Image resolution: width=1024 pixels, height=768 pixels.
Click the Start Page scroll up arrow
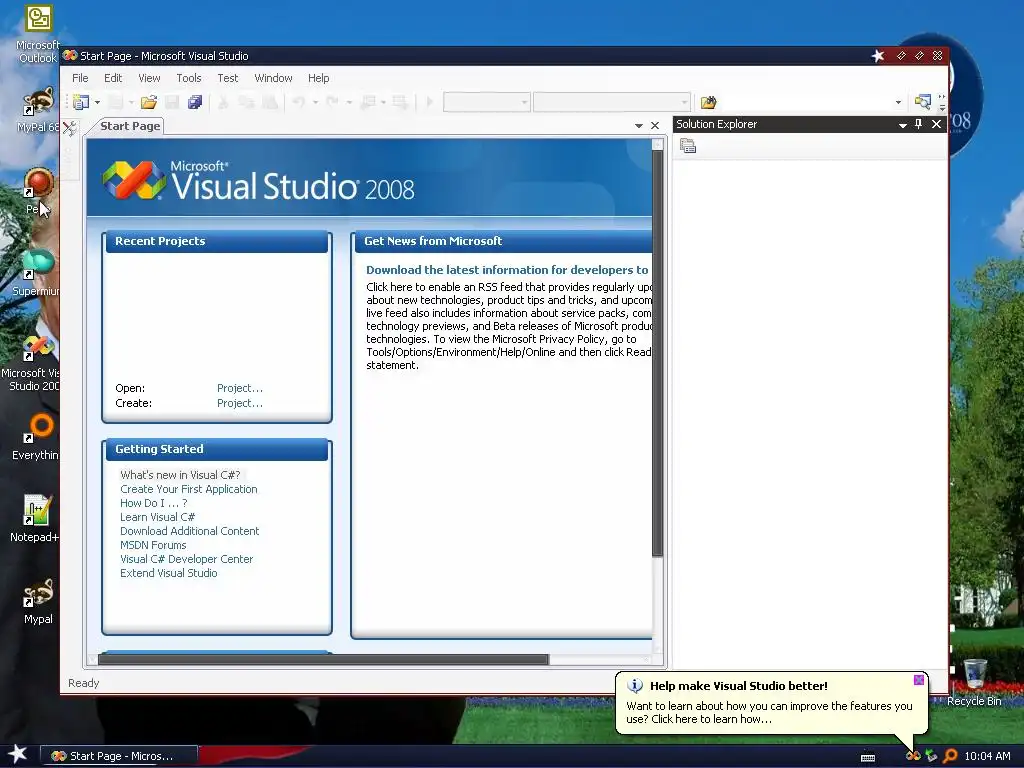(658, 144)
